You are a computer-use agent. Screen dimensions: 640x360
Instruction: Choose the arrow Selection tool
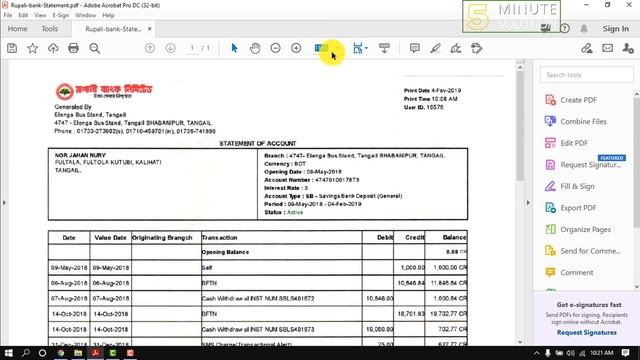click(234, 48)
